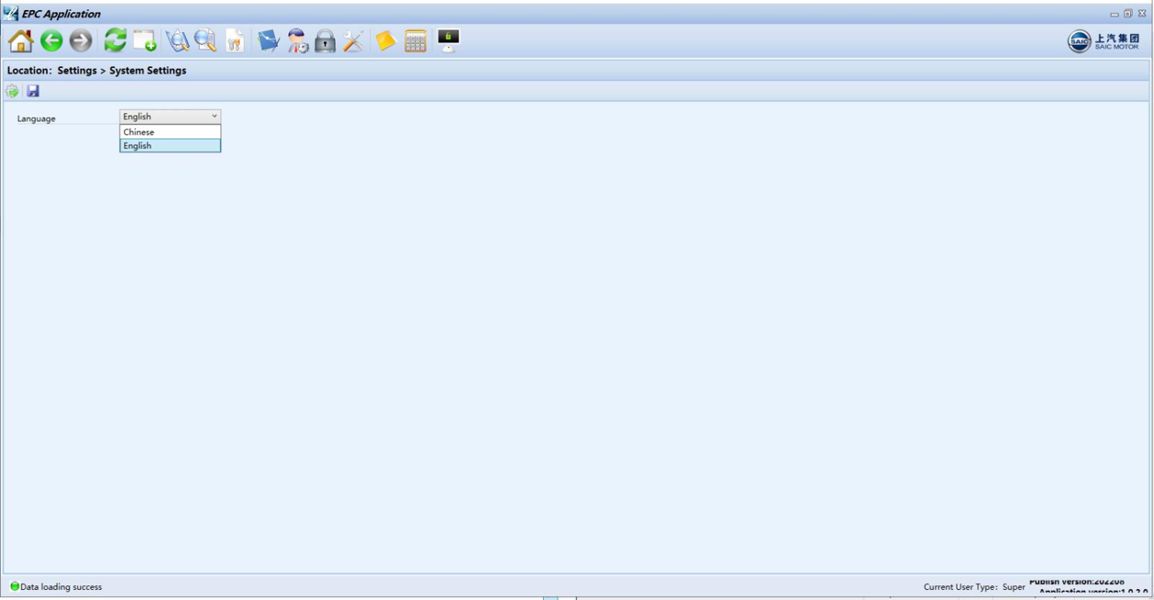Screen dimensions: 1154x600
Task: Open the user settings person icon
Action: [297, 41]
